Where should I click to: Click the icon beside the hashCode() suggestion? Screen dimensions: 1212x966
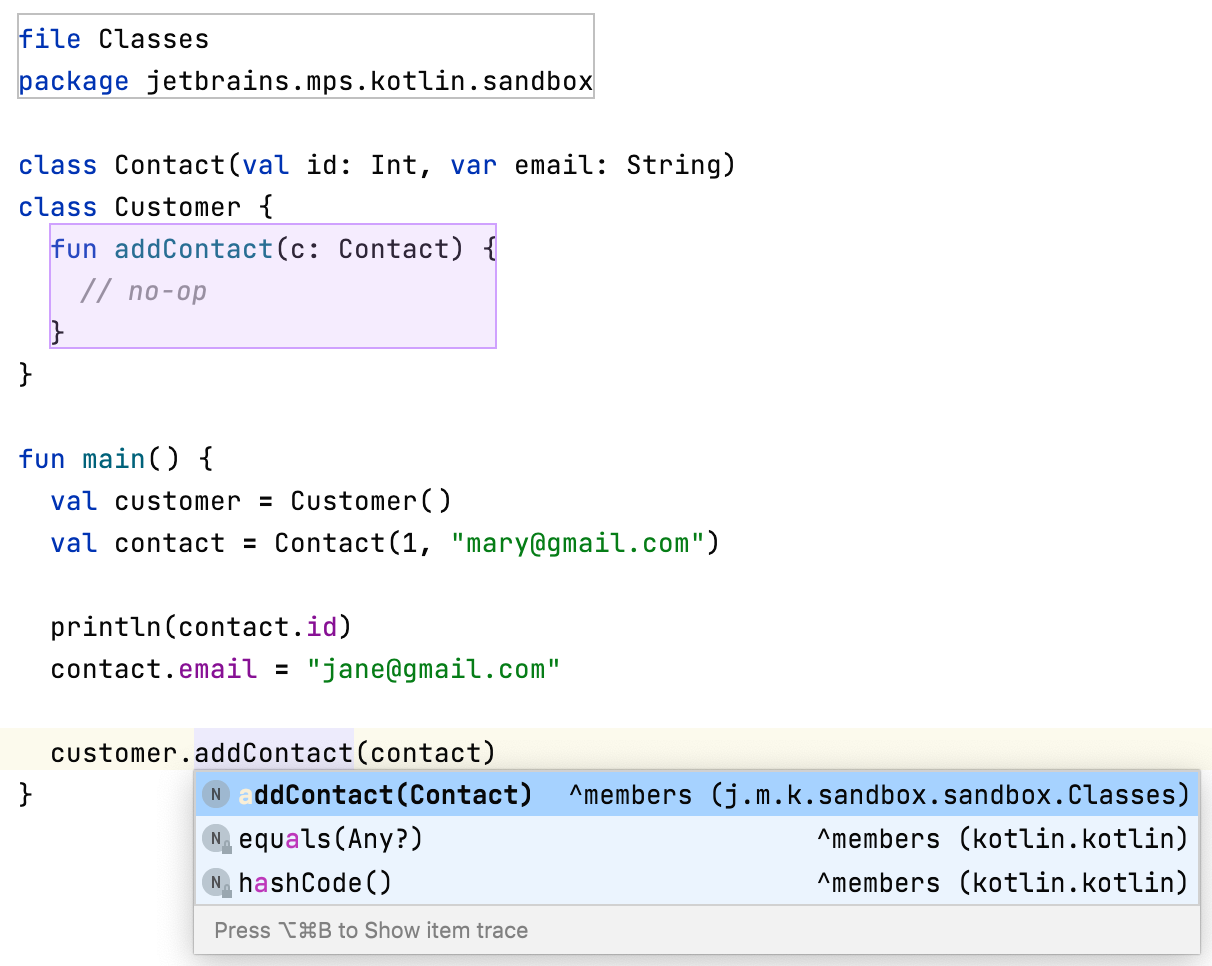[x=217, y=883]
